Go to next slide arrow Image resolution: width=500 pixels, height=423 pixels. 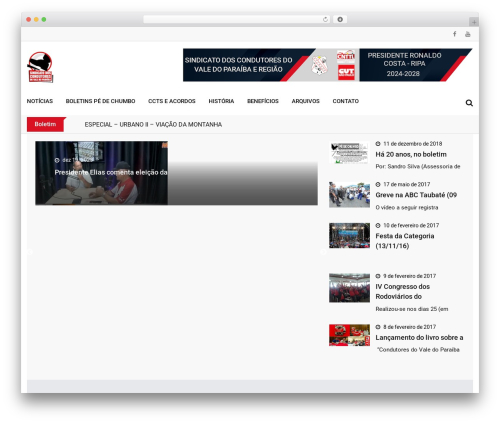click(323, 252)
